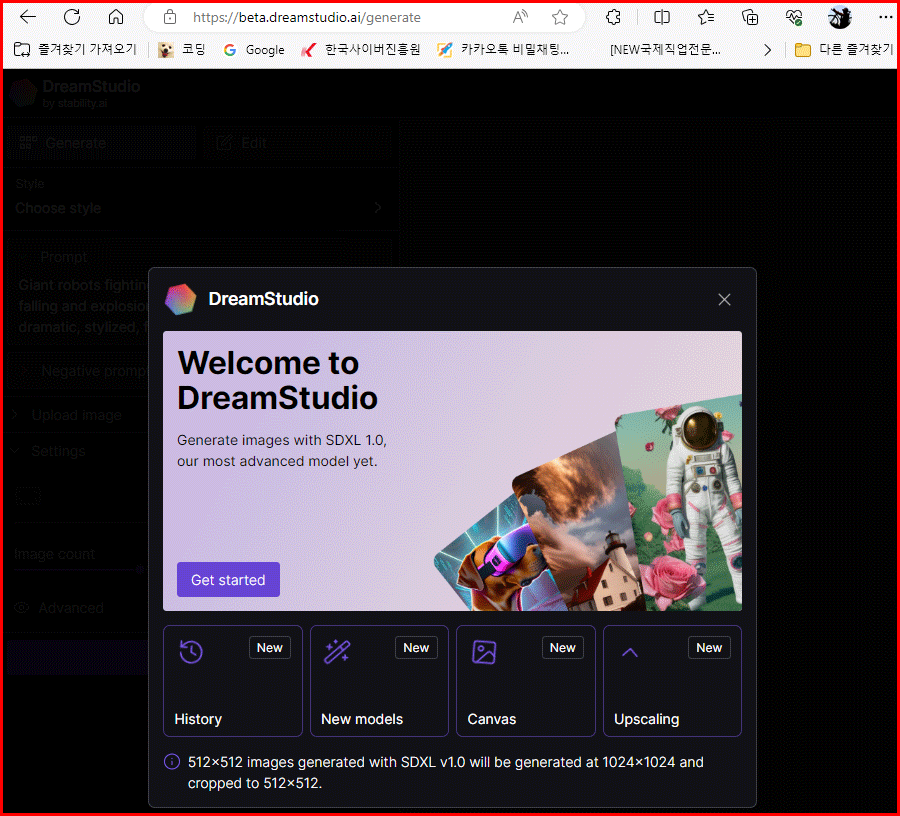Viewport: 900px width, 816px height.
Task: View site info via lock icon
Action: 170,18
